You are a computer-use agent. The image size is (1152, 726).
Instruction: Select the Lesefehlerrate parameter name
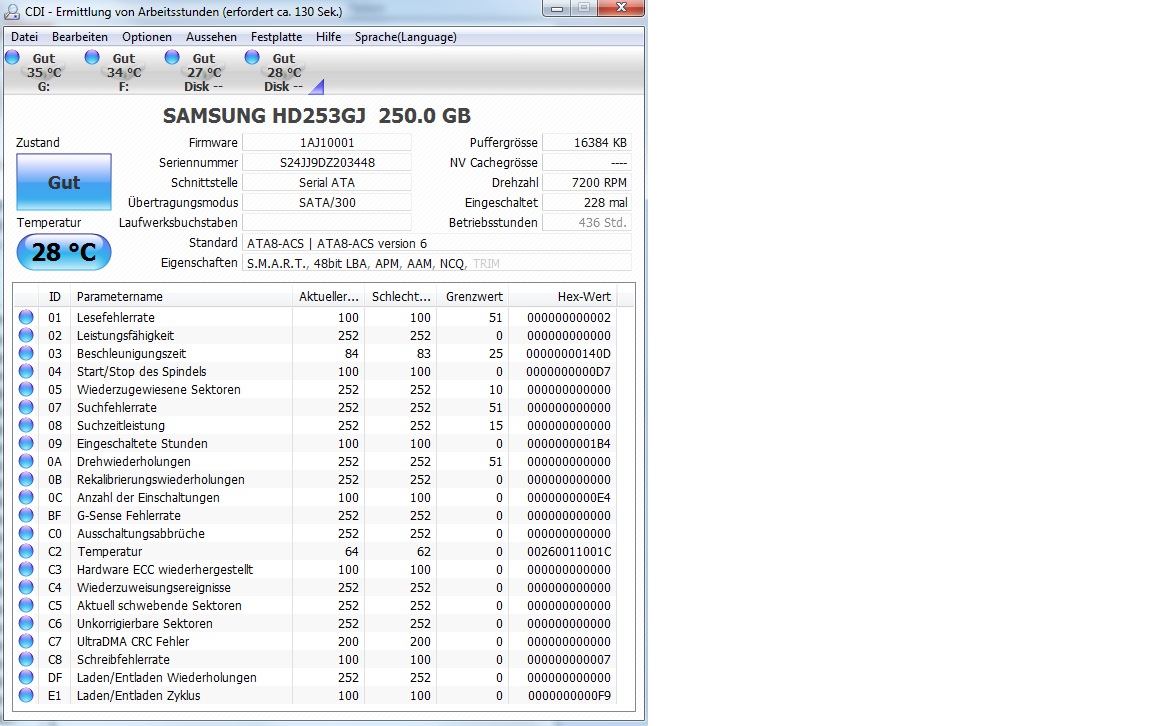point(115,317)
